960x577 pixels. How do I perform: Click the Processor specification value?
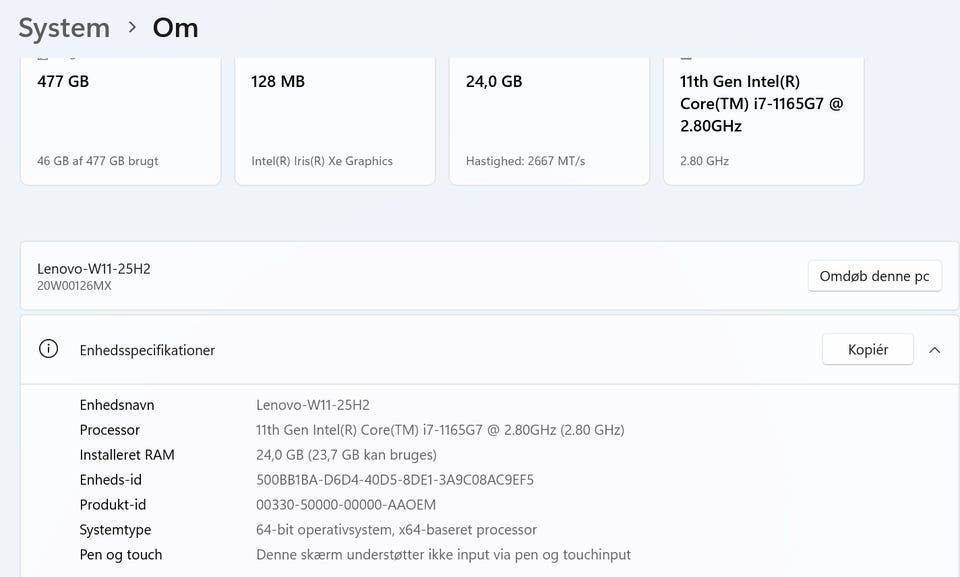pyautogui.click(x=440, y=430)
